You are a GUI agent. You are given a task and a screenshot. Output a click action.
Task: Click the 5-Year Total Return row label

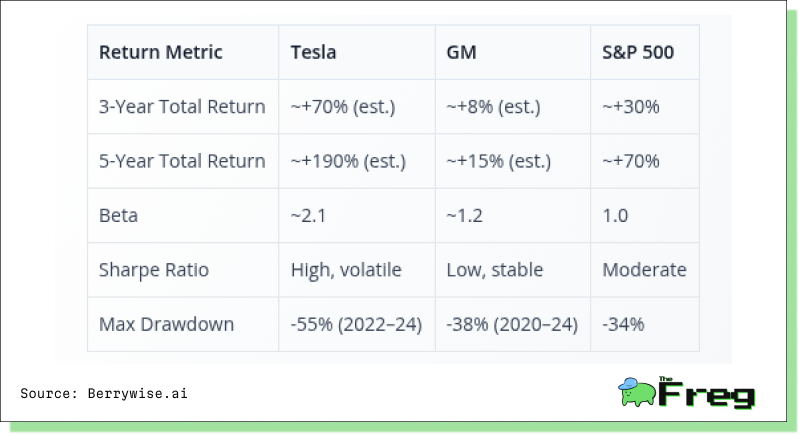[x=182, y=161]
